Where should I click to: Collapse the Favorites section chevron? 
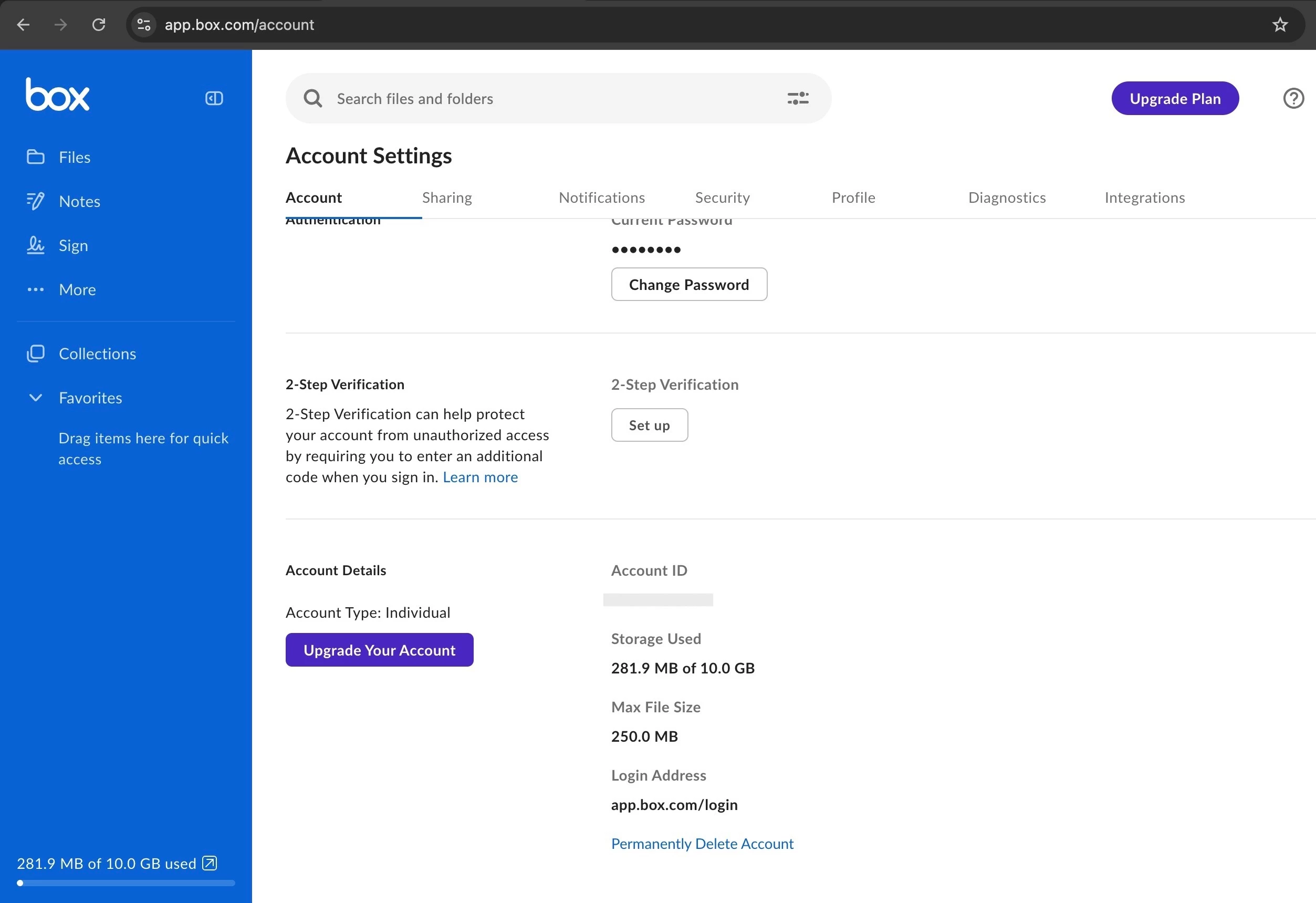pos(36,398)
